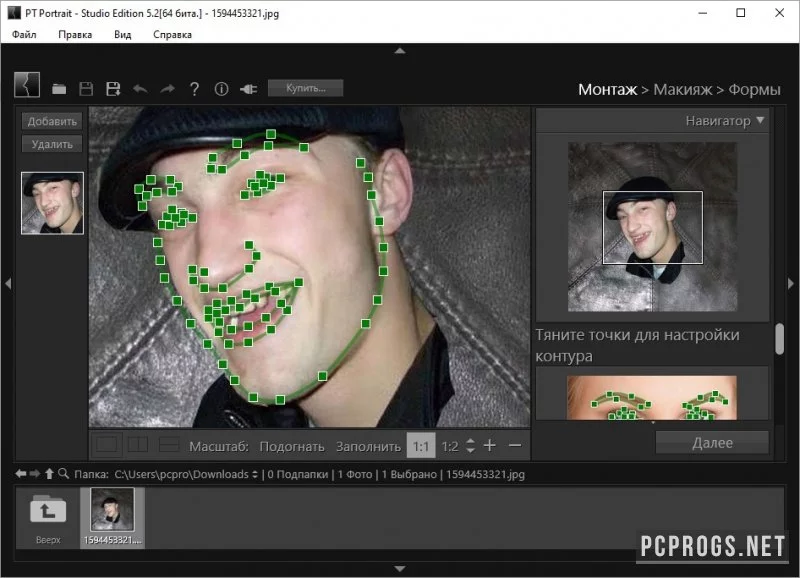800x578 pixels.
Task: Click the Добавить button
Action: tap(52, 121)
